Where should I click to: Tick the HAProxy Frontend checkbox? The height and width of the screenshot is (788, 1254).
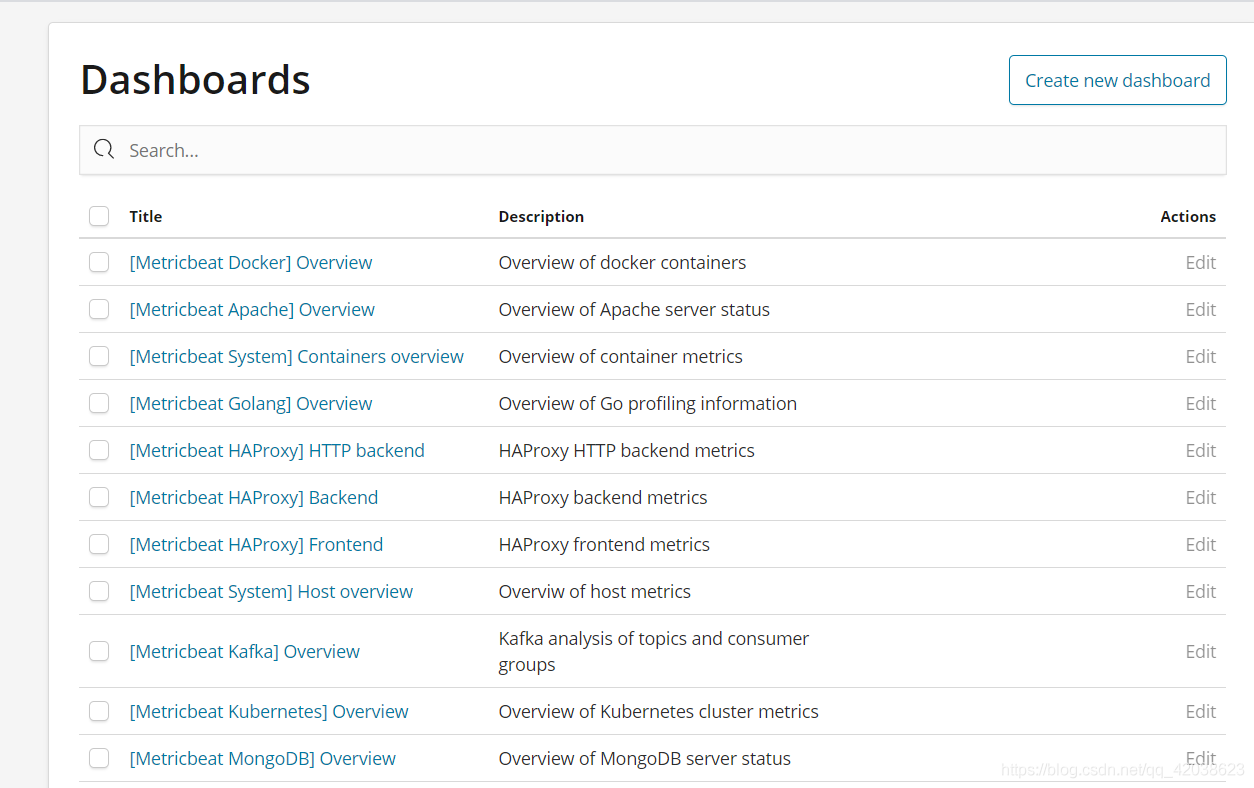coord(99,544)
